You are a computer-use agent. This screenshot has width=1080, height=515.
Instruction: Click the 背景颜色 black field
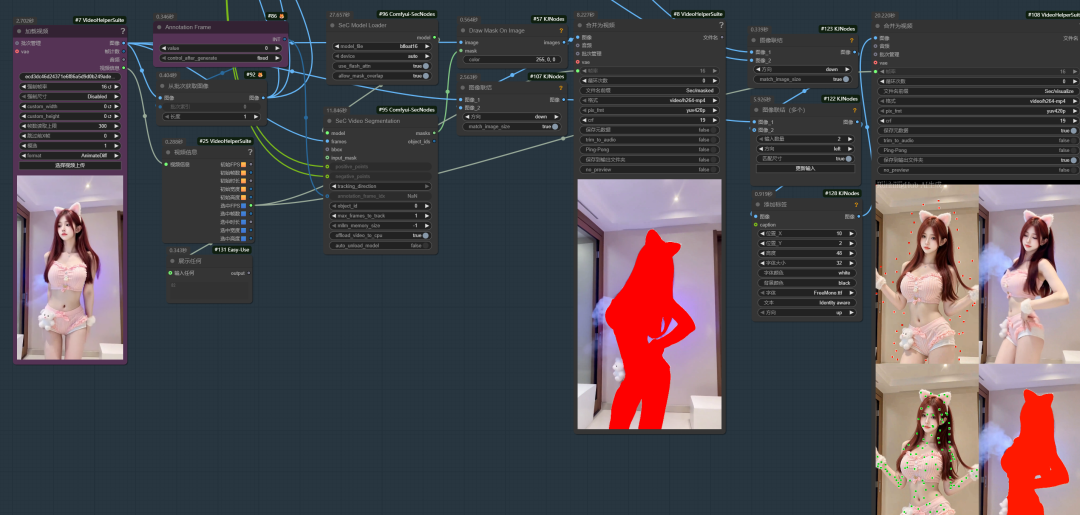(807, 282)
